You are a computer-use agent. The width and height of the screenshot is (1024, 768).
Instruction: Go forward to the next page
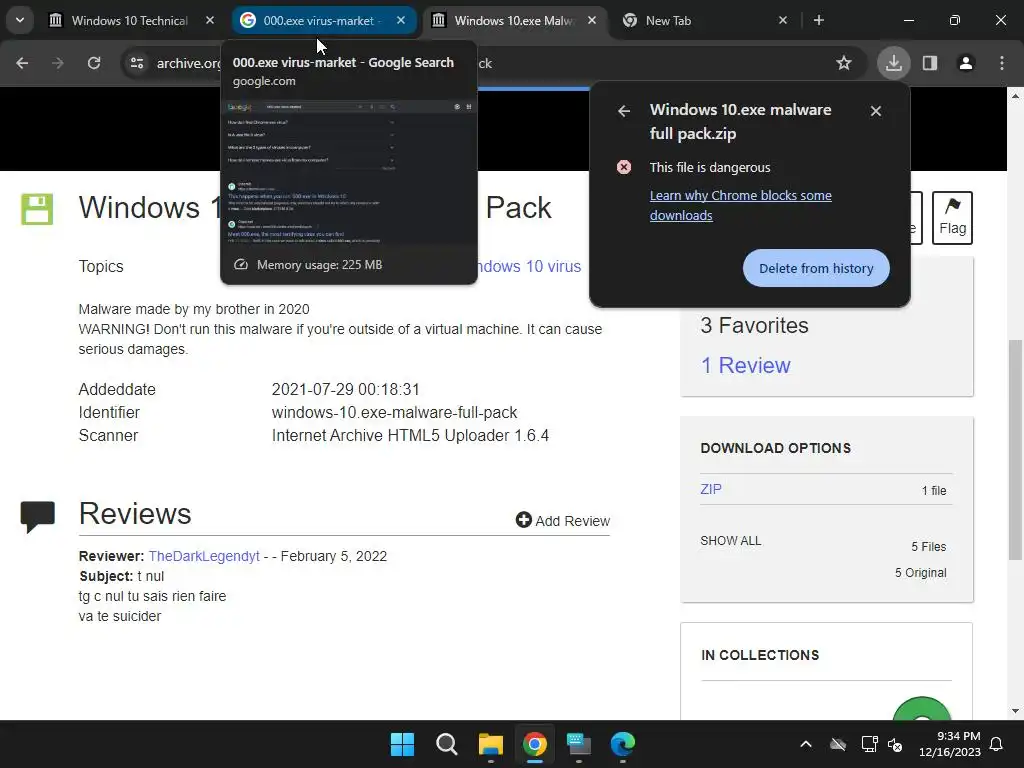point(58,63)
